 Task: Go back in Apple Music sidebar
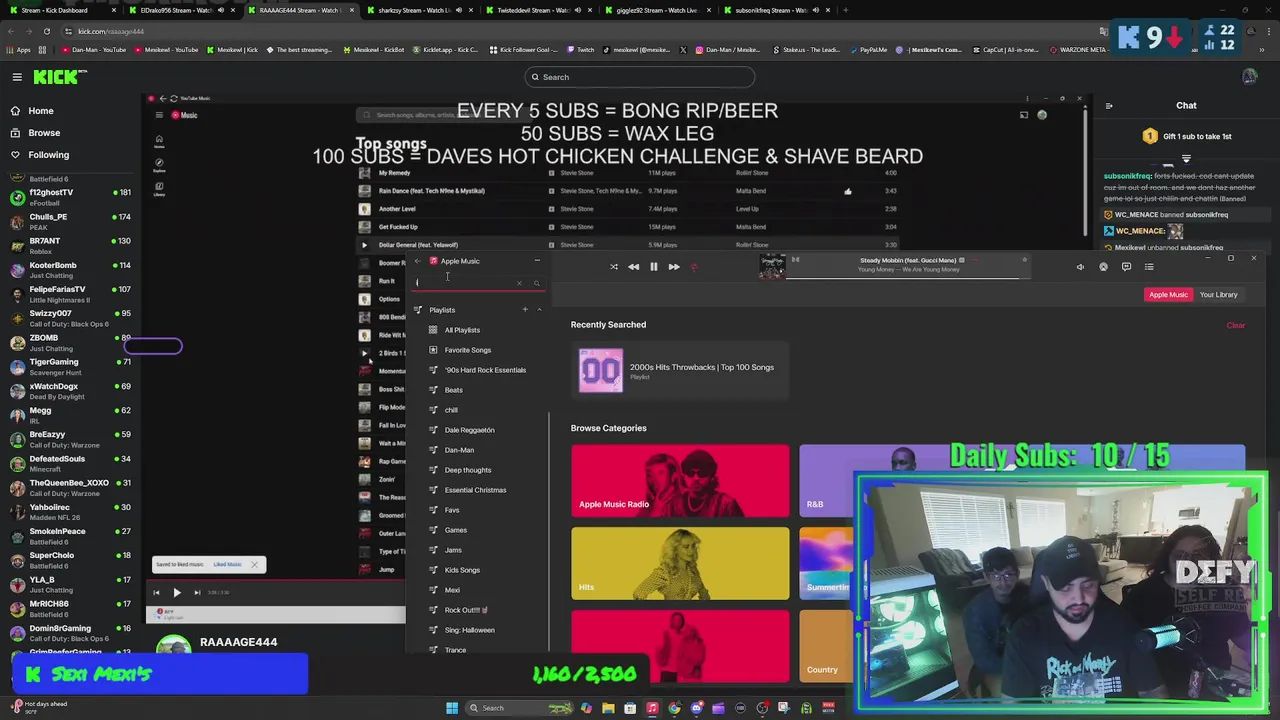[418, 261]
